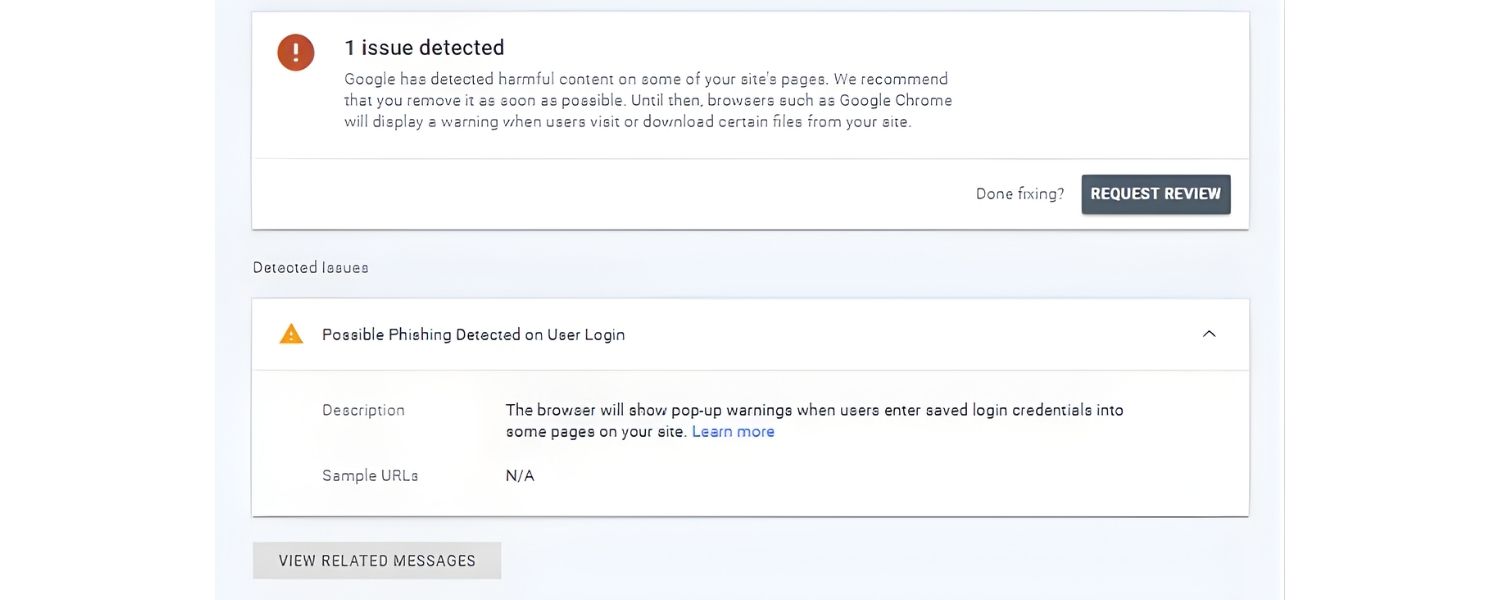Click the REQUEST REVIEW button
The width and height of the screenshot is (1500, 600).
pos(1155,193)
